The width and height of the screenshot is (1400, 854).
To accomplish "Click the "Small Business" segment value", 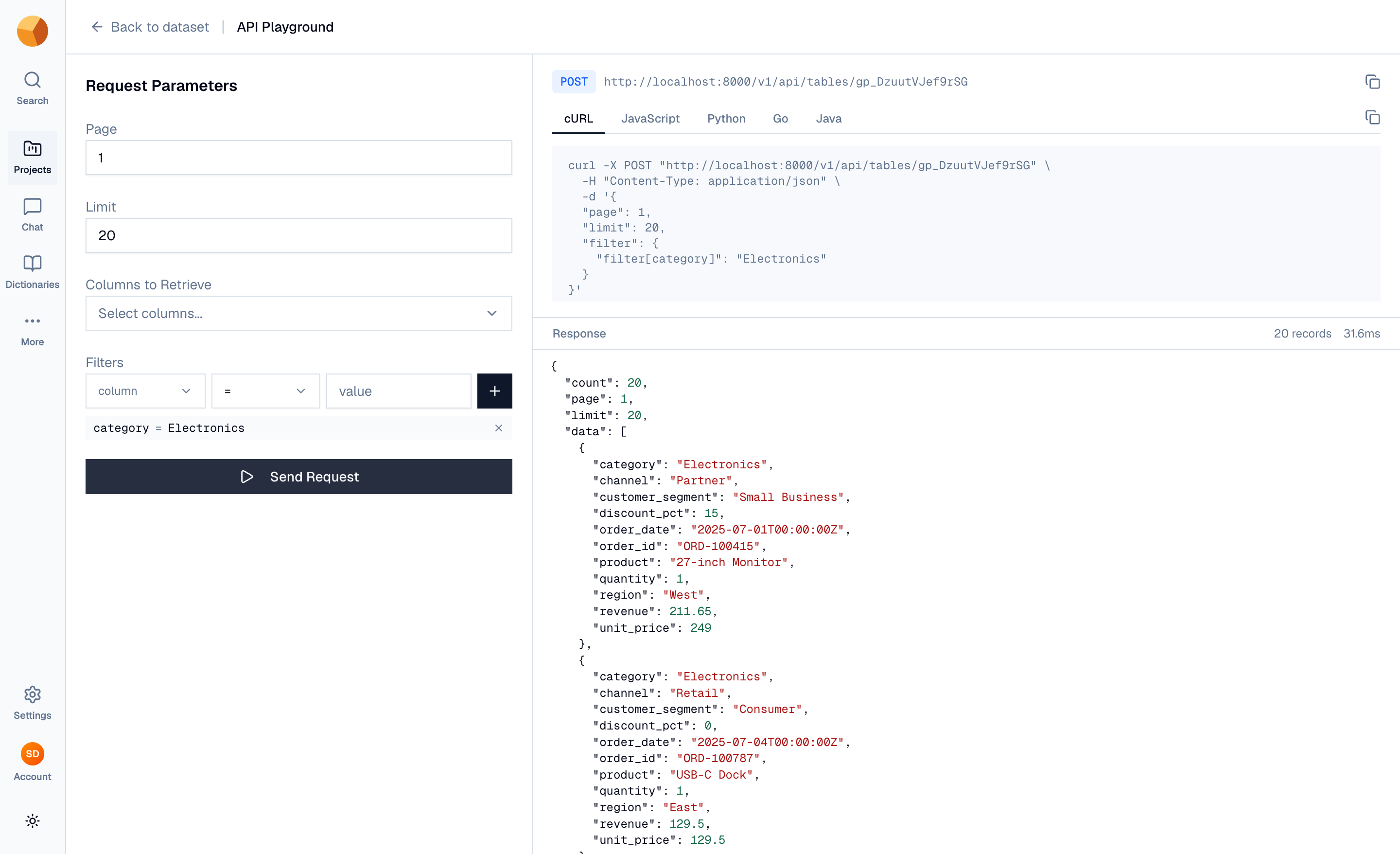I will pyautogui.click(x=788, y=497).
